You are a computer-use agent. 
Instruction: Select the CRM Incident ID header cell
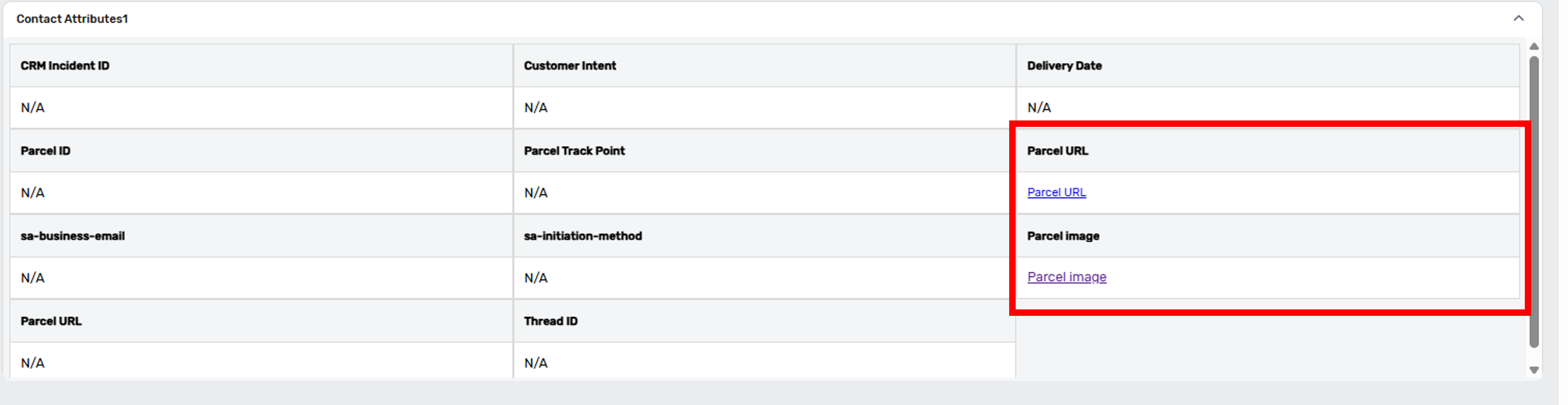click(65, 66)
